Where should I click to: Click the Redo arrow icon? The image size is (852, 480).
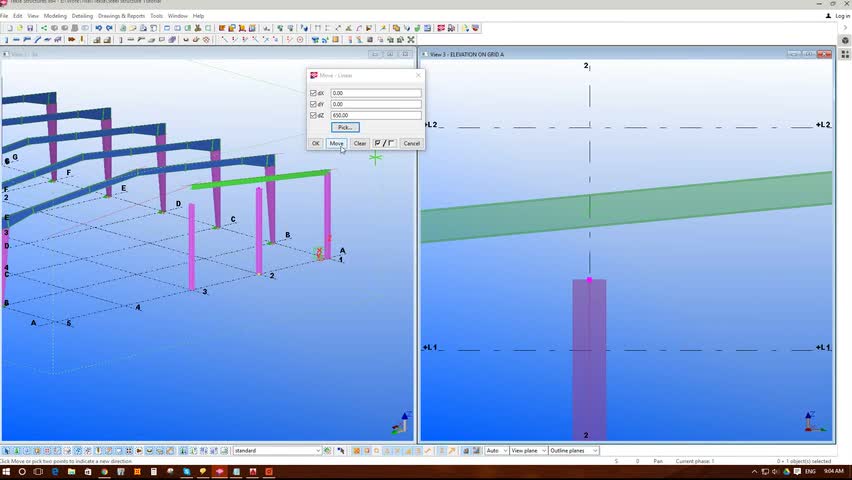coord(109,28)
